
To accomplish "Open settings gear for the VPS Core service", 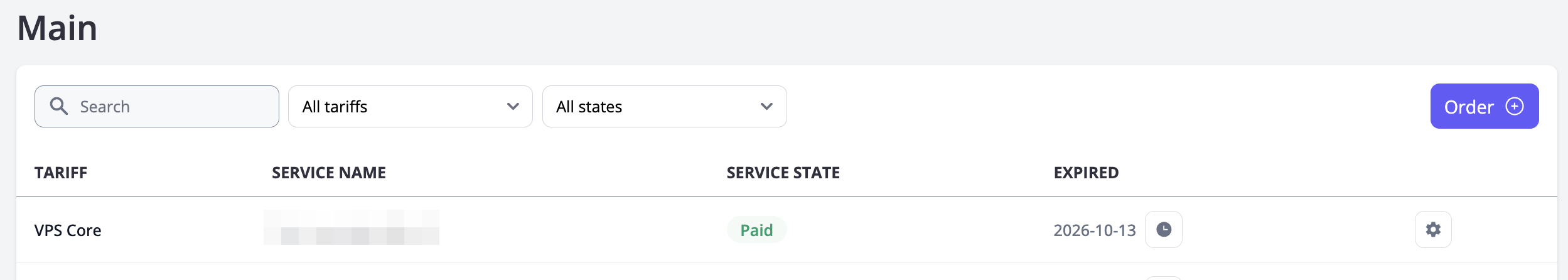I will pos(1433,230).
